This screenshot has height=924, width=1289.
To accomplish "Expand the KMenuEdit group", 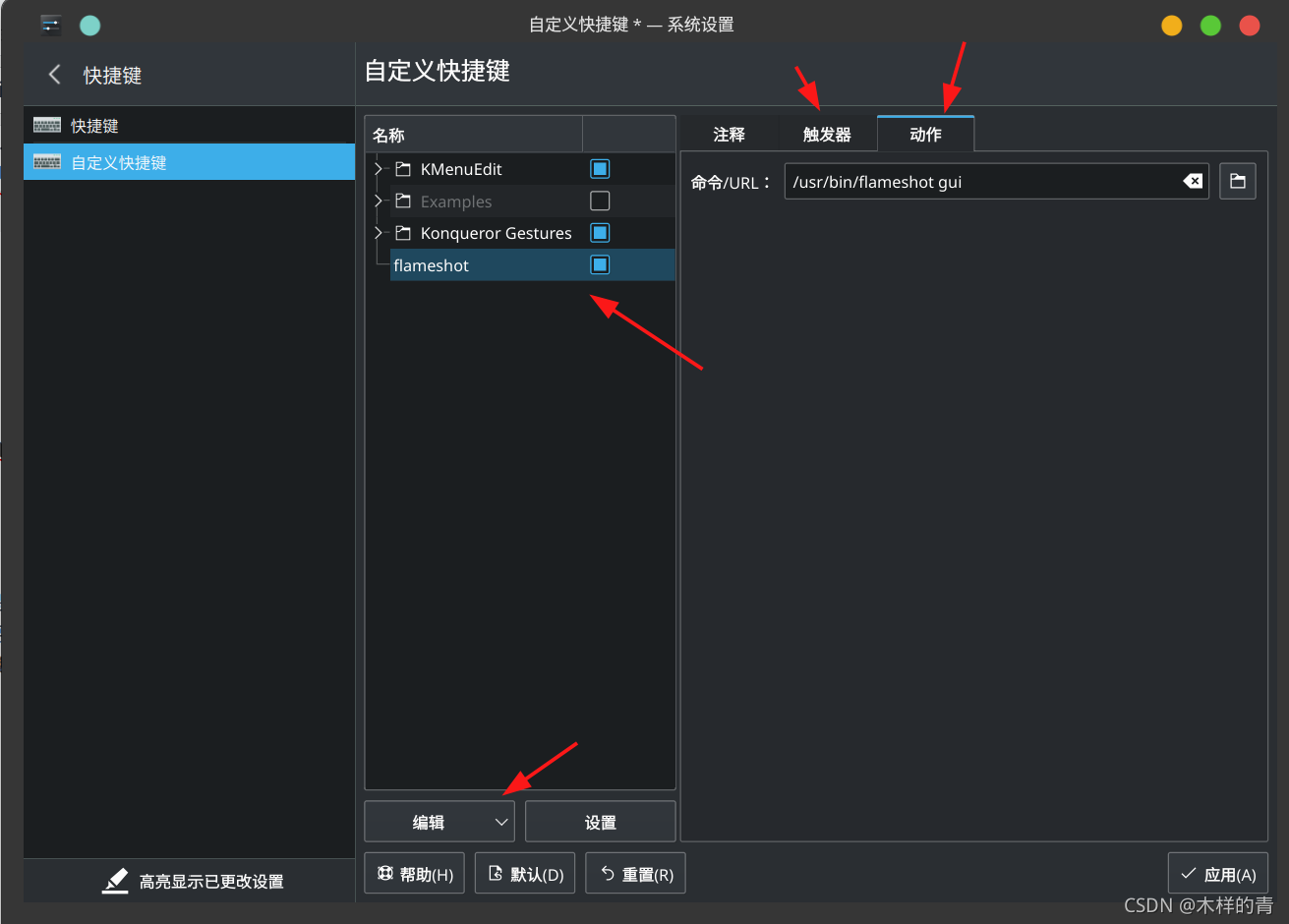I will [x=379, y=169].
